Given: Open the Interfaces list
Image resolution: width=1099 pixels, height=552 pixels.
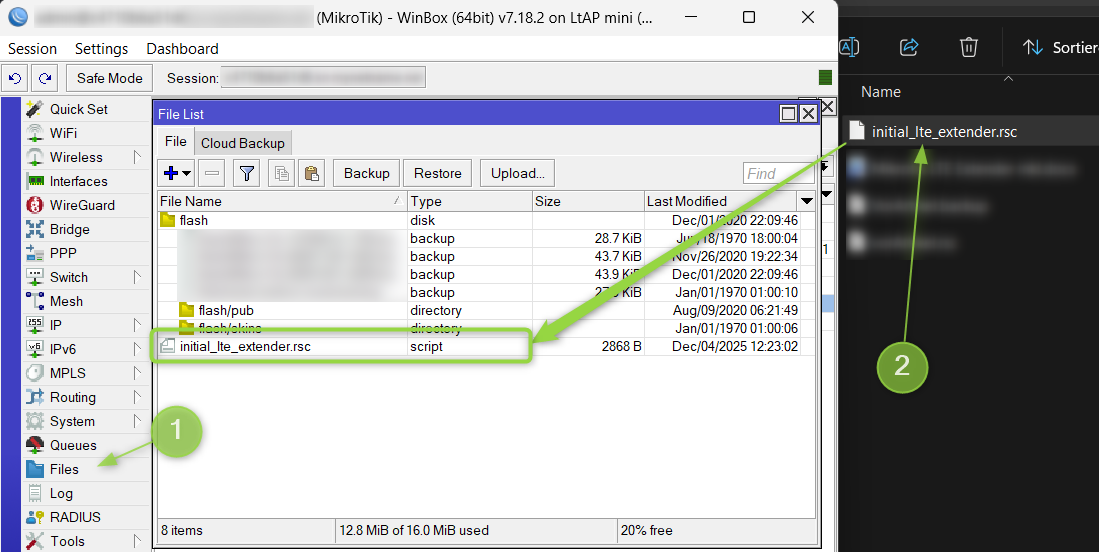Looking at the screenshot, I should pos(78,181).
